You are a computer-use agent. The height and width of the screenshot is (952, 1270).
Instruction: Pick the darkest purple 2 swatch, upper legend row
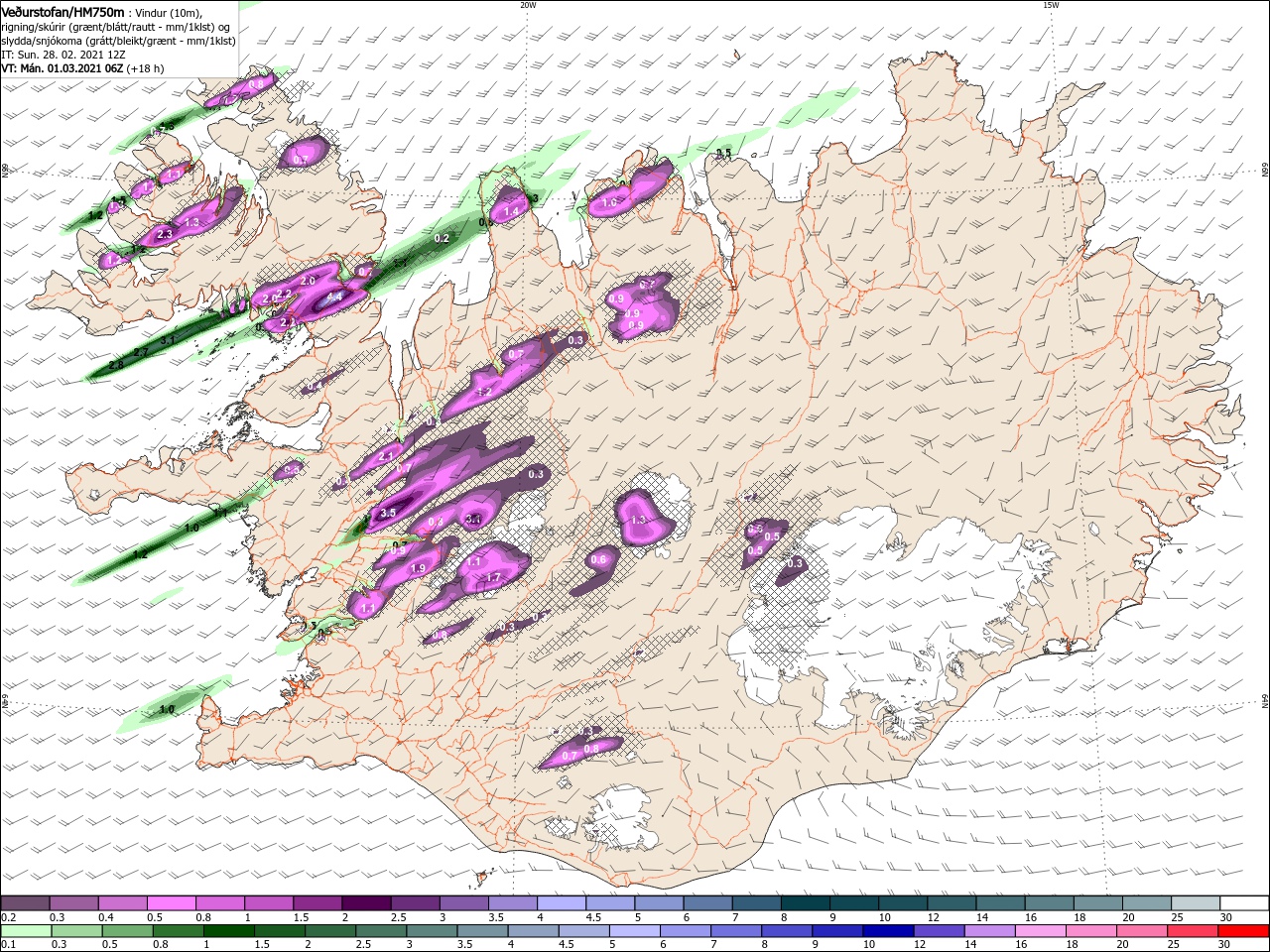tap(366, 903)
